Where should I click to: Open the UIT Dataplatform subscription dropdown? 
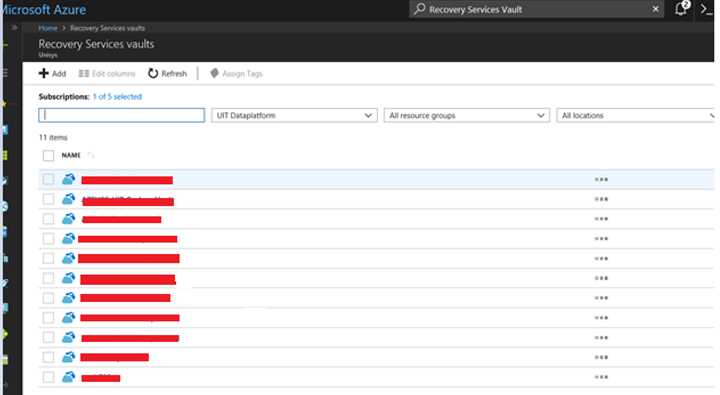(294, 115)
